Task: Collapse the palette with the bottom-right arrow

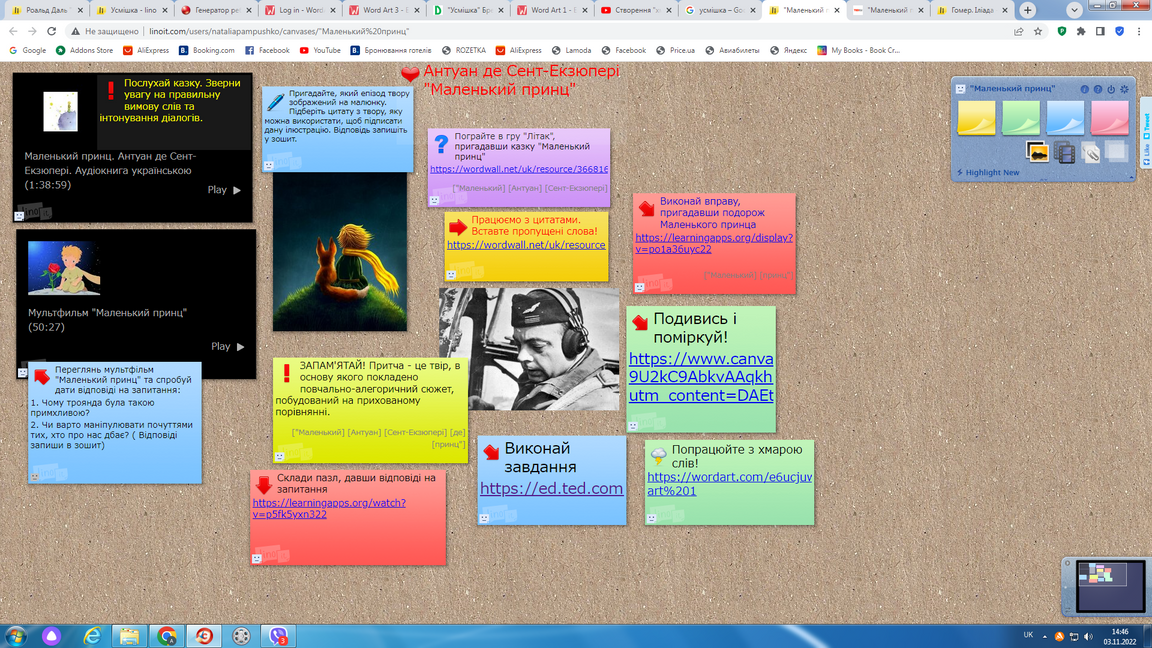Action: click(1131, 175)
